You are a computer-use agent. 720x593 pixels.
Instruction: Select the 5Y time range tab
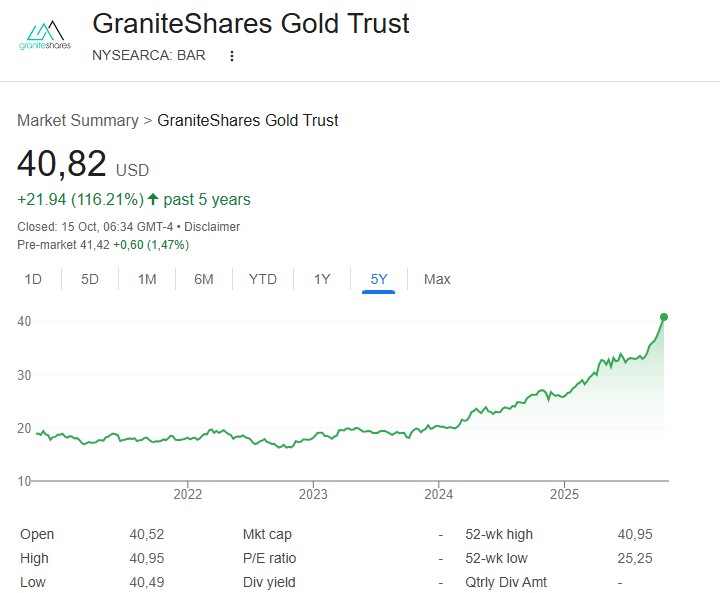click(x=379, y=279)
